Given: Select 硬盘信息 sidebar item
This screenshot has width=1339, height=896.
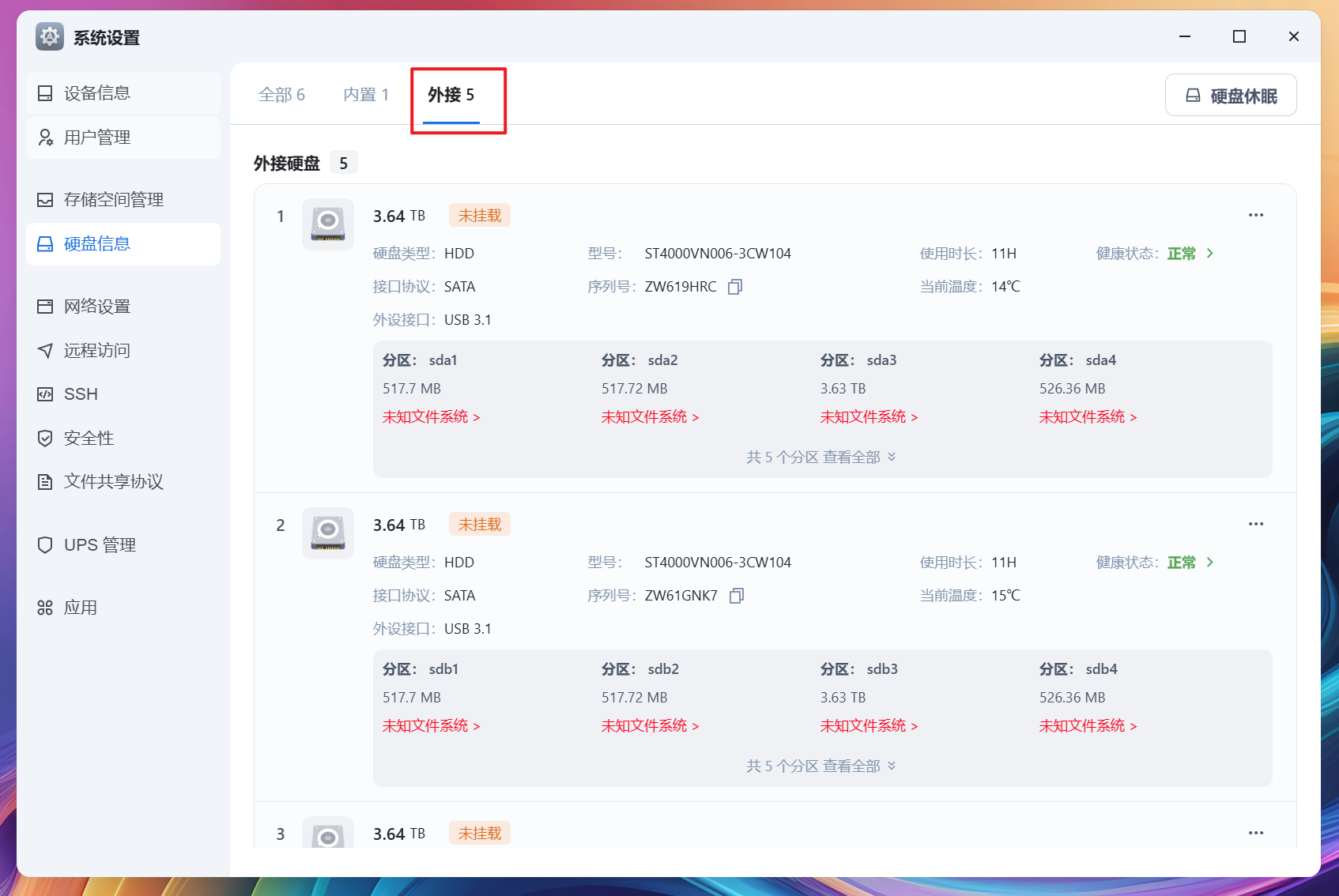Looking at the screenshot, I should 123,244.
